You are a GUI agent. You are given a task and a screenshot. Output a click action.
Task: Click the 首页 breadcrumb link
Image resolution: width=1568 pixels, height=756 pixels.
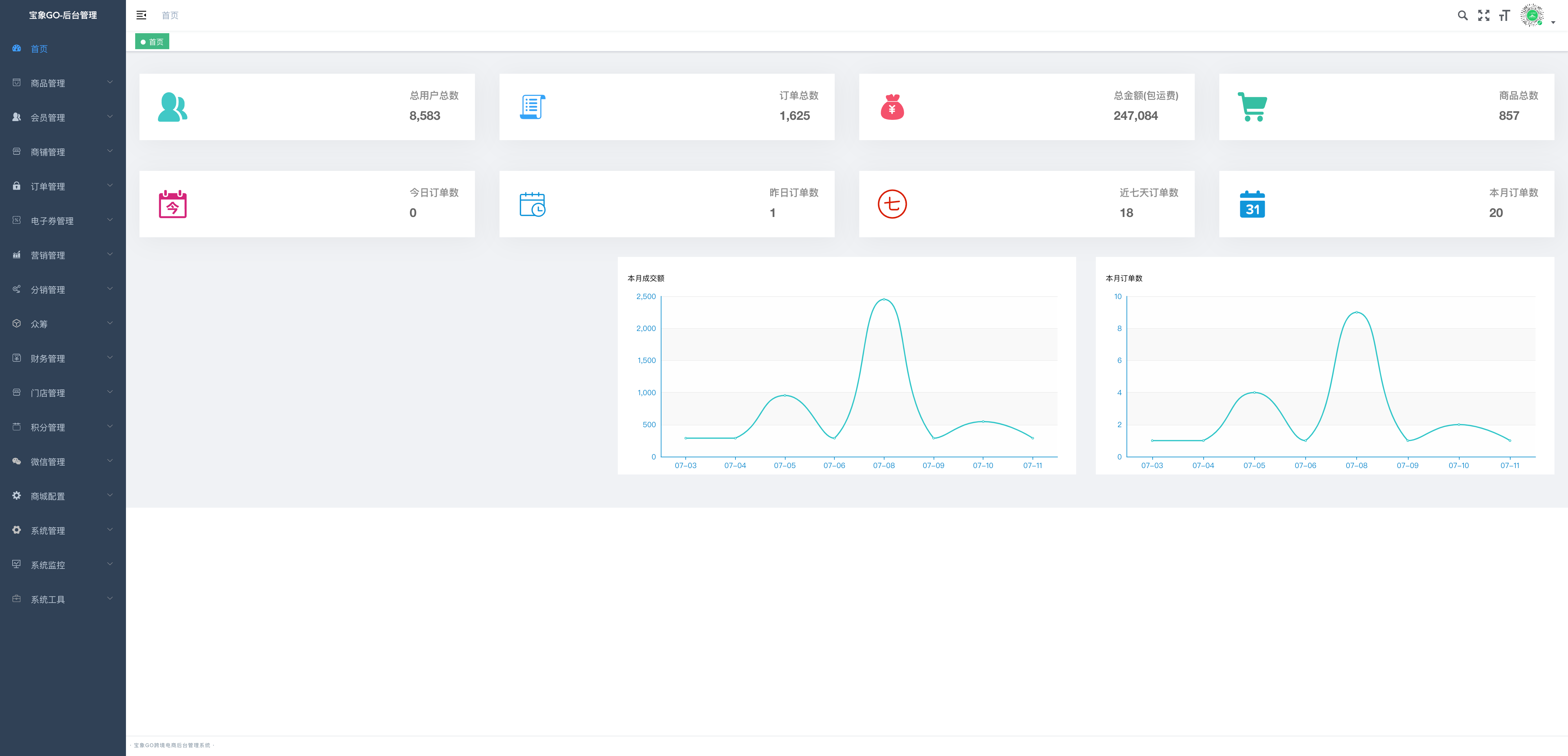(x=170, y=15)
